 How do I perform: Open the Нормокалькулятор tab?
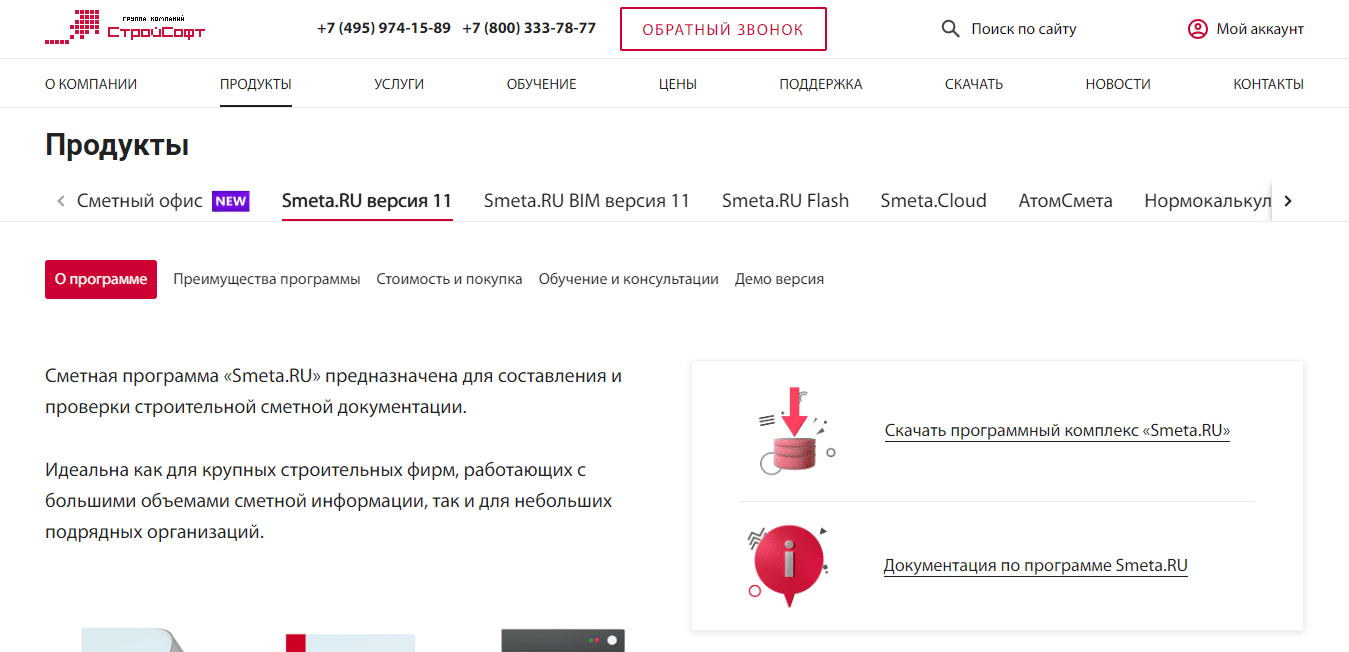pos(1207,201)
